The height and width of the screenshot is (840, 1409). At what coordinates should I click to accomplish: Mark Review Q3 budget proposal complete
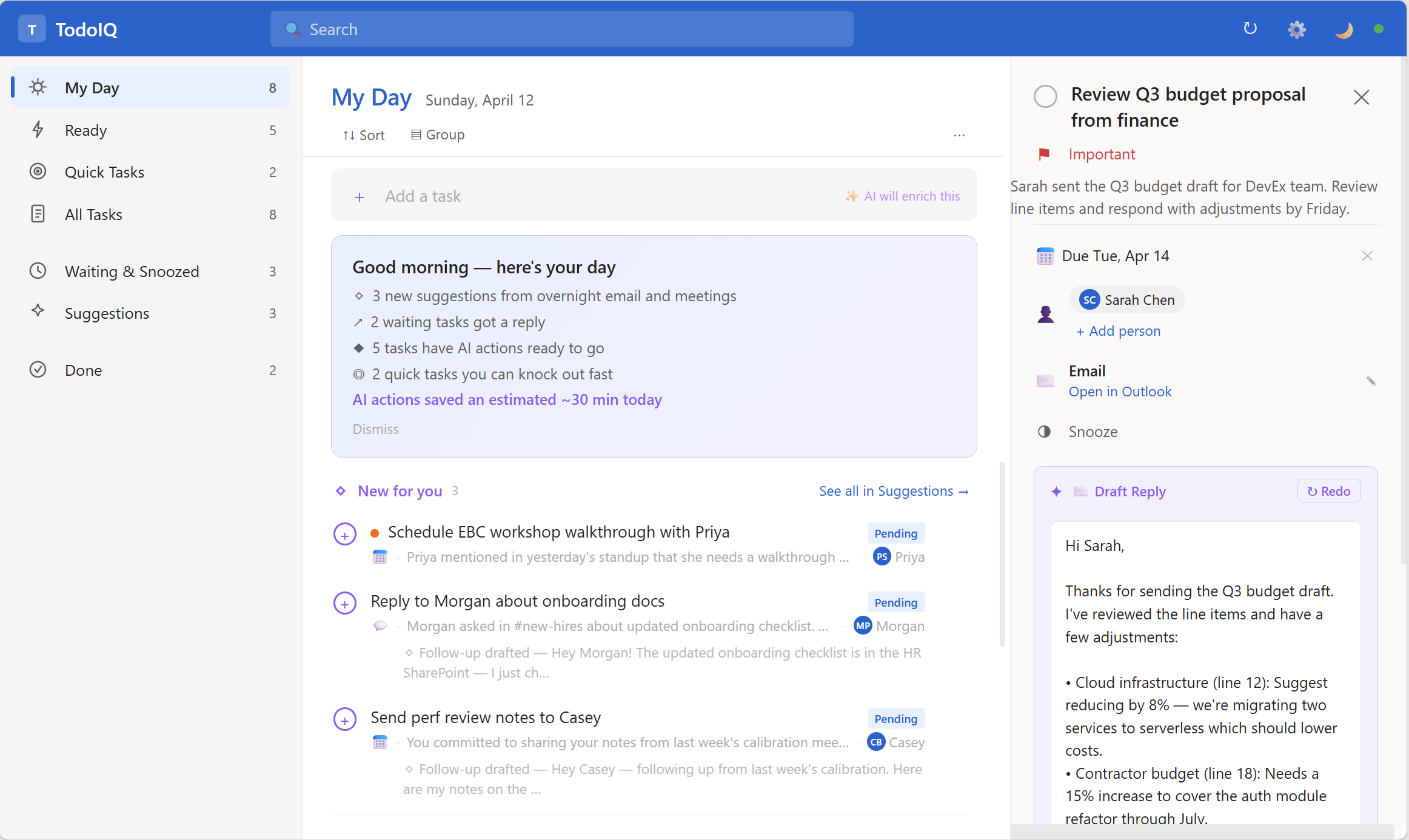click(1045, 96)
